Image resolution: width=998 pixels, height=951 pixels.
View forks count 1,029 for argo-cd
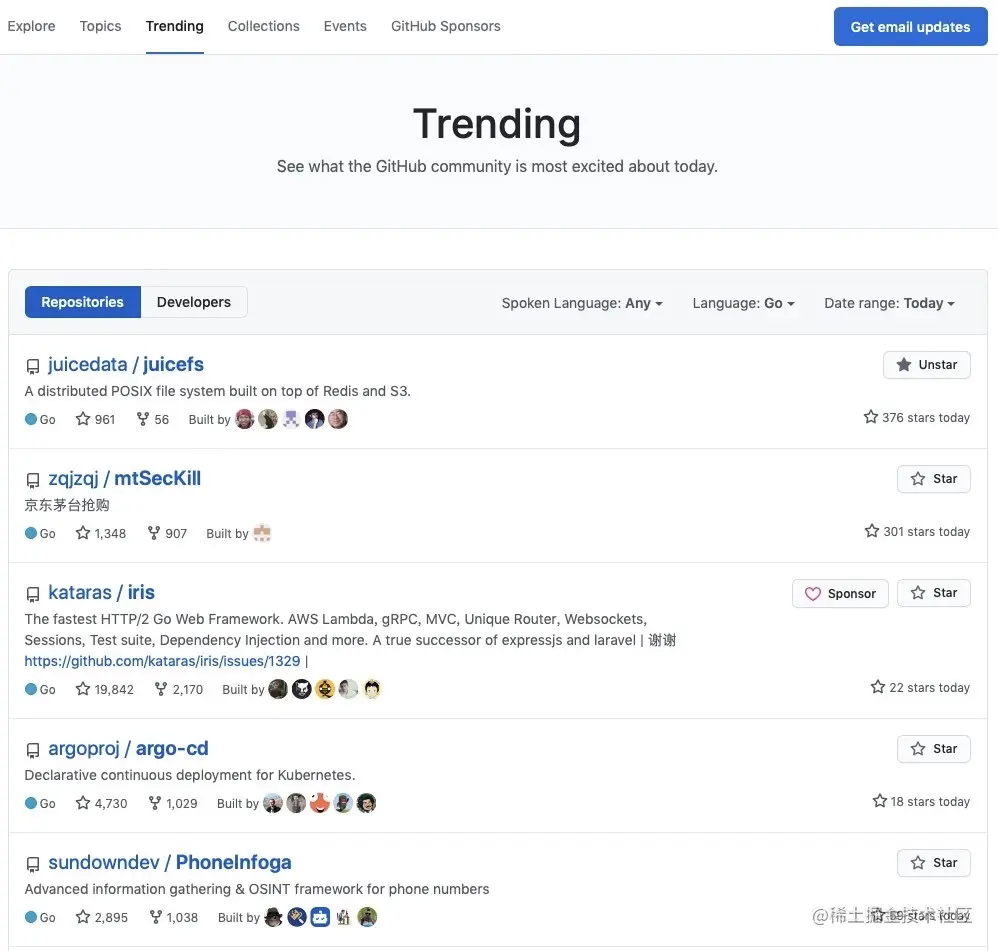[x=172, y=803]
